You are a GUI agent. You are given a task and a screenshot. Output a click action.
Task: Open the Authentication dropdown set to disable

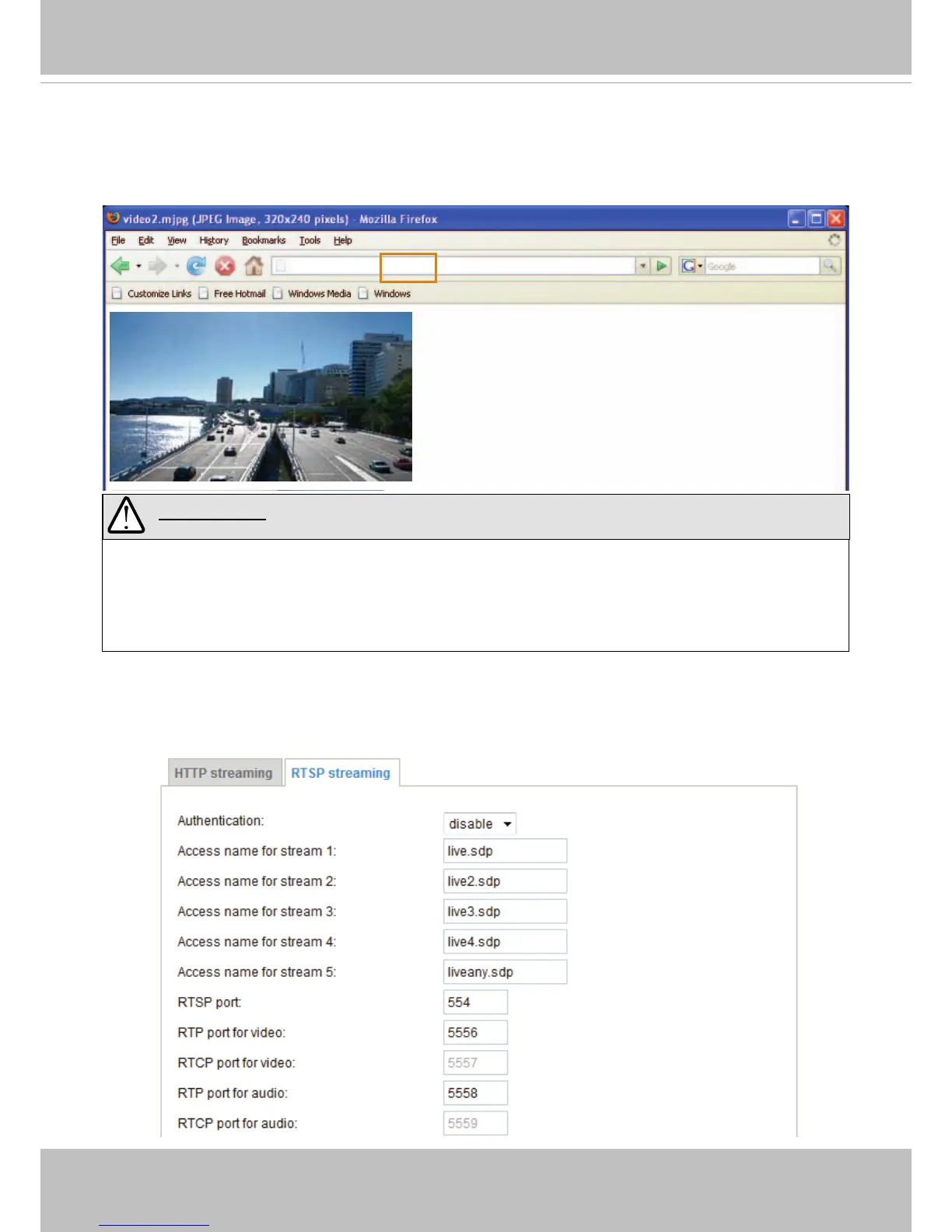tap(480, 824)
